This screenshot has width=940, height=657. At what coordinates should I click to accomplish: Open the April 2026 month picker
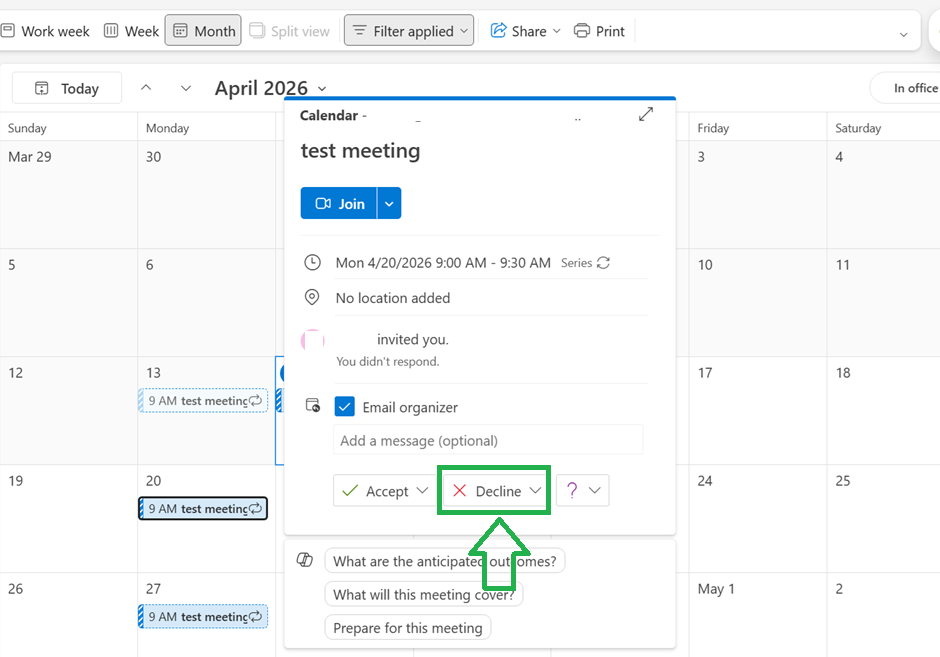point(270,88)
